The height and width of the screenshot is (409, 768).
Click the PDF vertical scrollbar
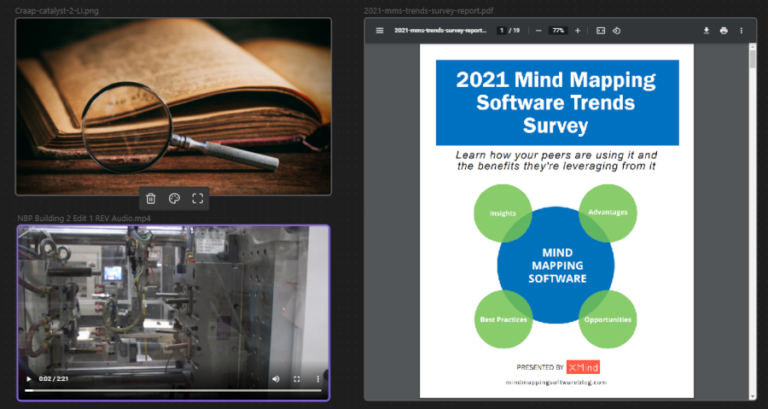coord(752,200)
